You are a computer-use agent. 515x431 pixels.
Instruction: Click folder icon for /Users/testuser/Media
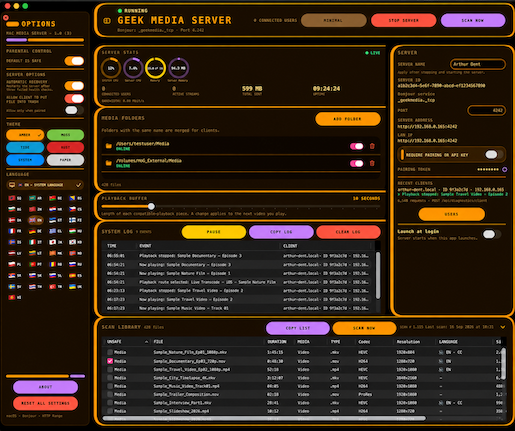[x=109, y=146]
